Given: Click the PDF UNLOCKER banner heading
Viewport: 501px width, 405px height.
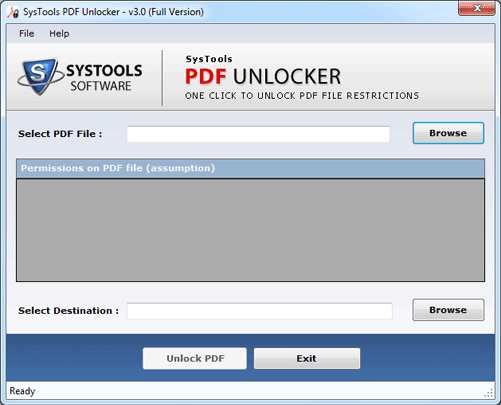Looking at the screenshot, I should pos(263,76).
